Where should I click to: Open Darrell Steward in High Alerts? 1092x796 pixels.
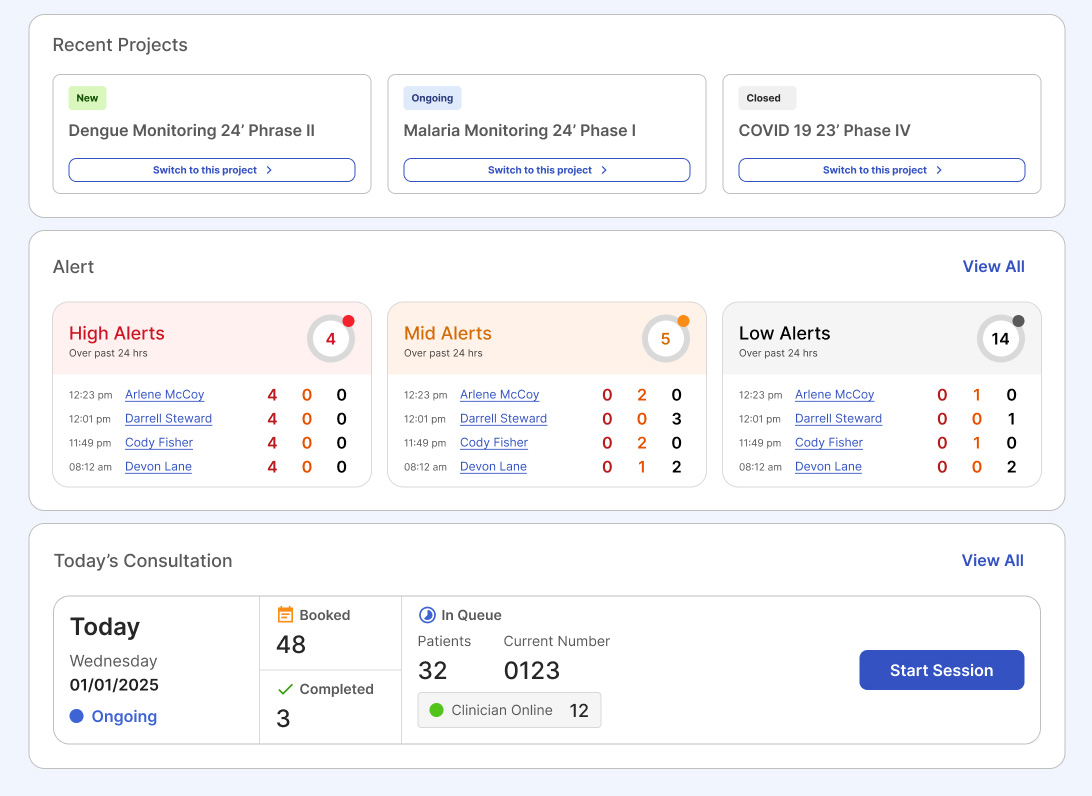click(169, 419)
